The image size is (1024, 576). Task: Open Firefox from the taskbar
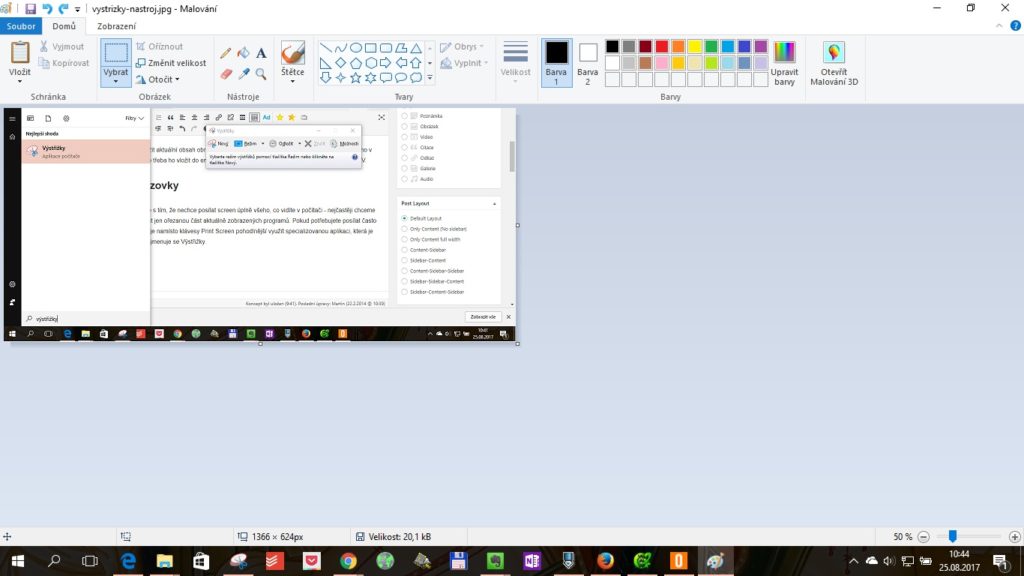coord(605,561)
